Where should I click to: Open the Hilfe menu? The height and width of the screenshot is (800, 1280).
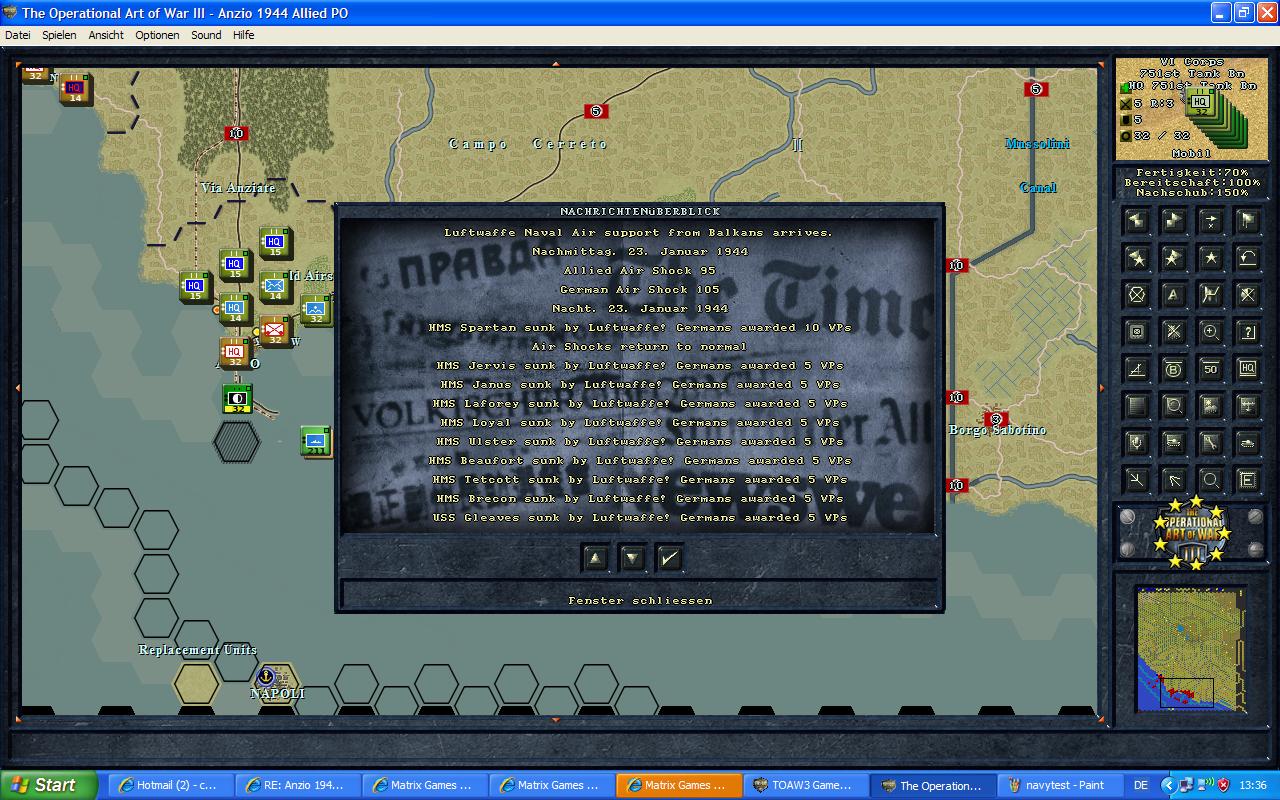(244, 35)
